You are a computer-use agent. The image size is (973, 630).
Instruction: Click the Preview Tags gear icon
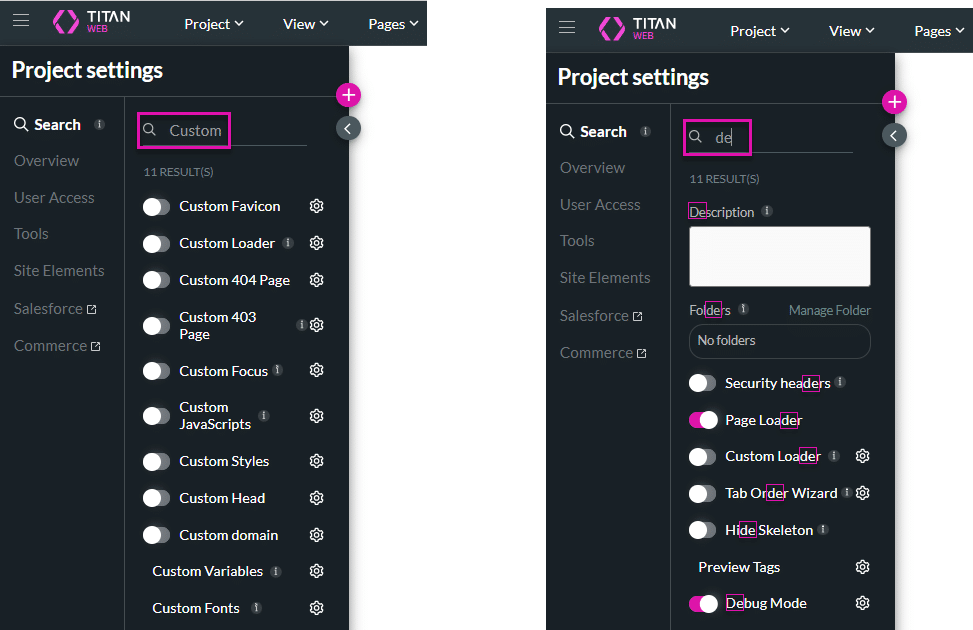(x=863, y=567)
